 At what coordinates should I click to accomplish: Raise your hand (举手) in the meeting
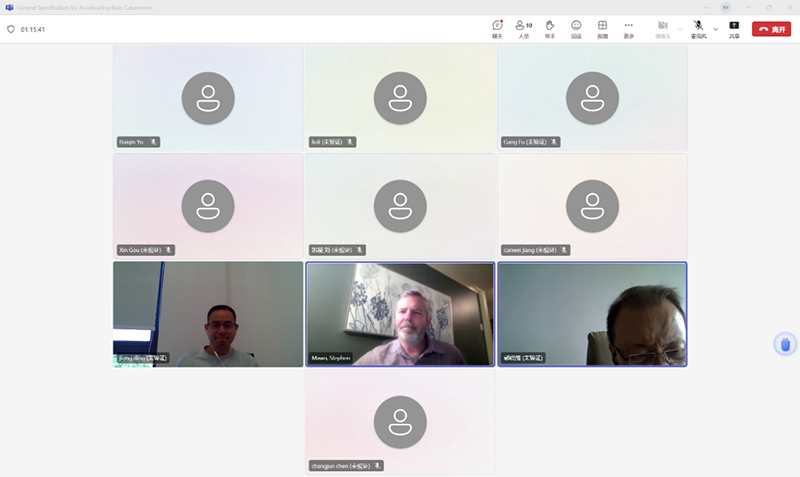click(549, 29)
